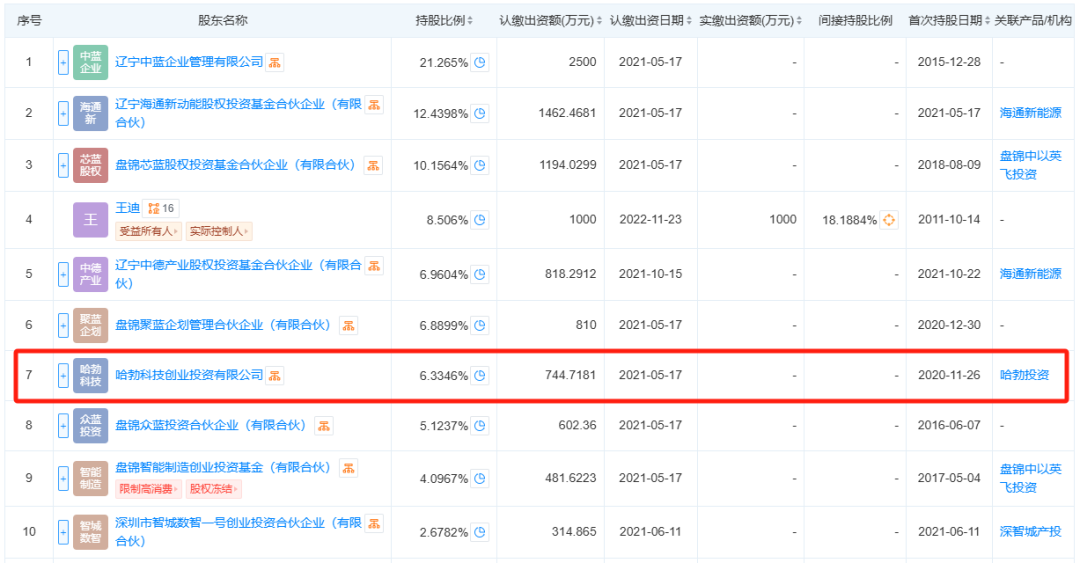Open 王迪 person profile link
This screenshot has width=1080, height=563.
point(127,208)
